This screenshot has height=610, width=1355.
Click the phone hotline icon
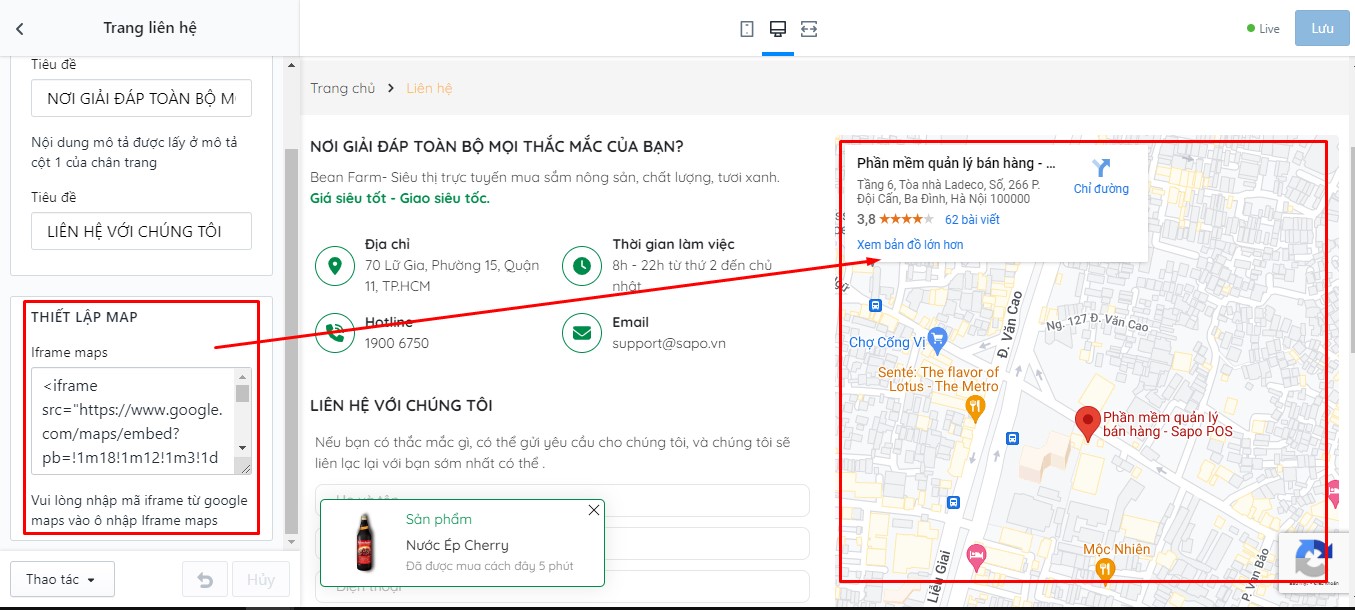tap(334, 333)
